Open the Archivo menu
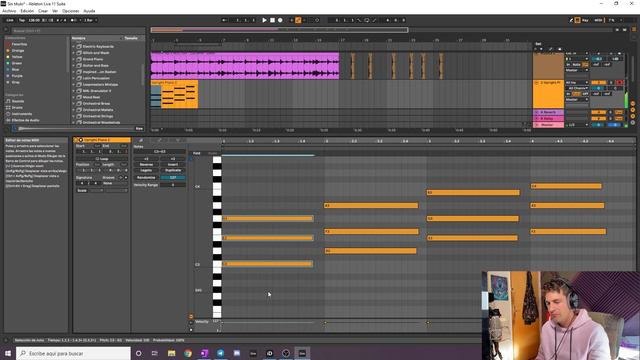Screen dimensions: 640x360 point(9,11)
